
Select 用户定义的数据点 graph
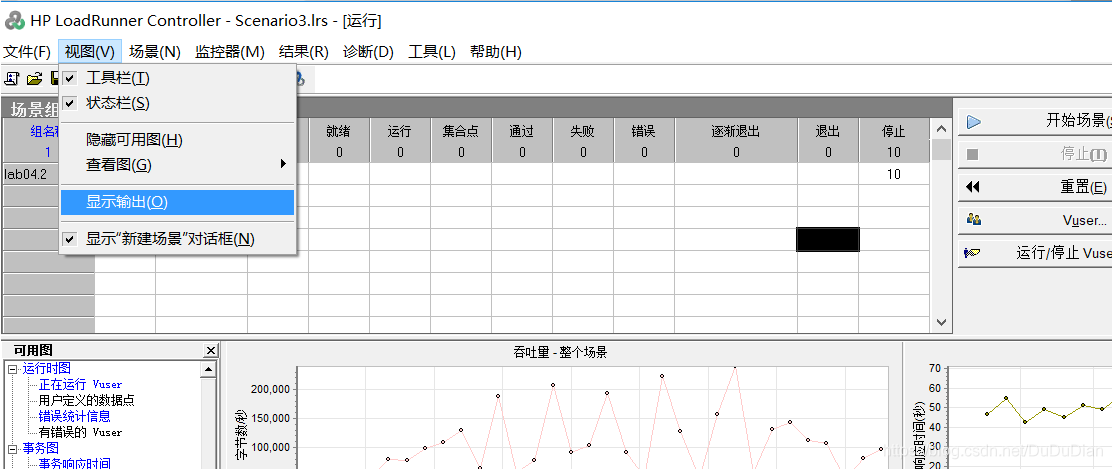(x=86, y=400)
